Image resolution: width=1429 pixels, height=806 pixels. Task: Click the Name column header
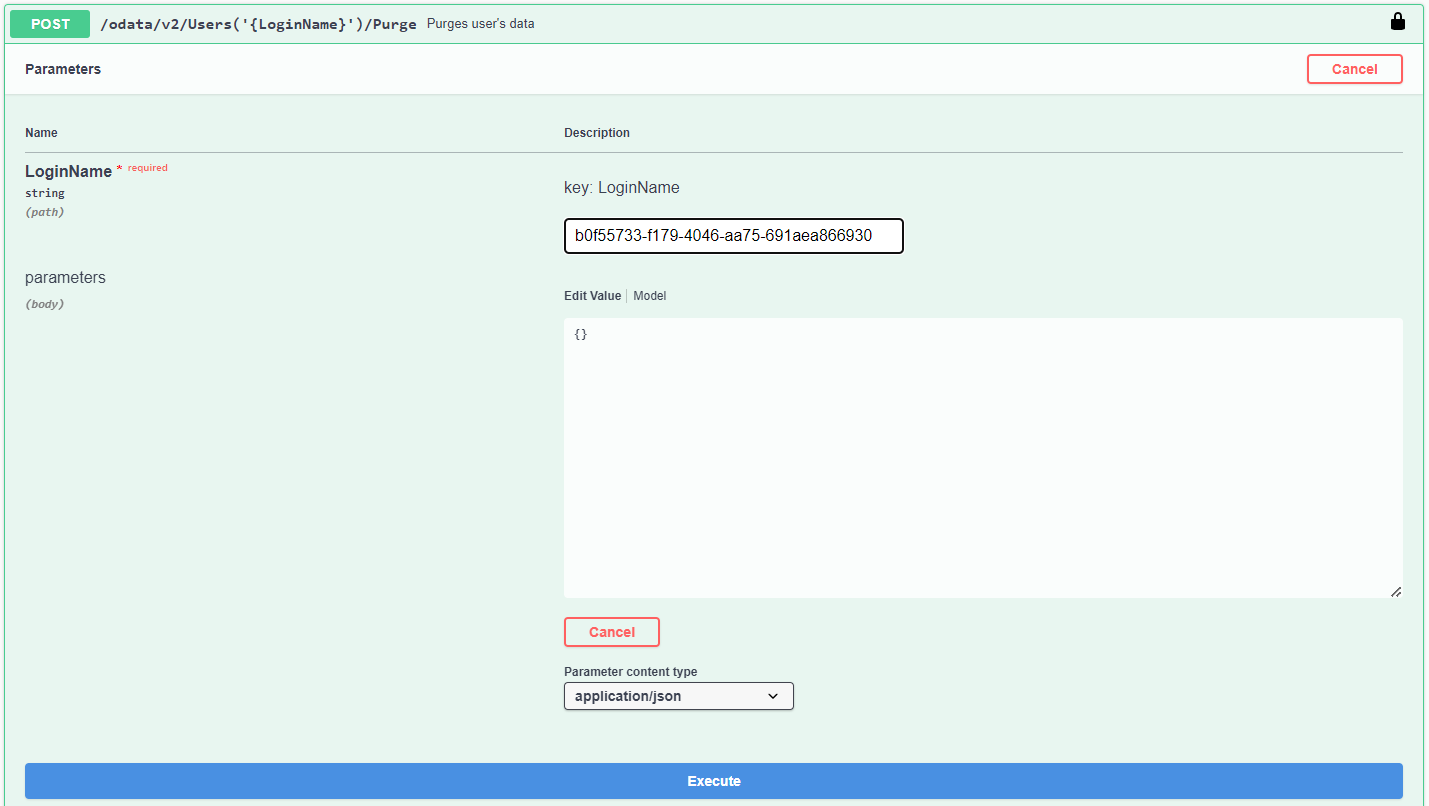41,133
